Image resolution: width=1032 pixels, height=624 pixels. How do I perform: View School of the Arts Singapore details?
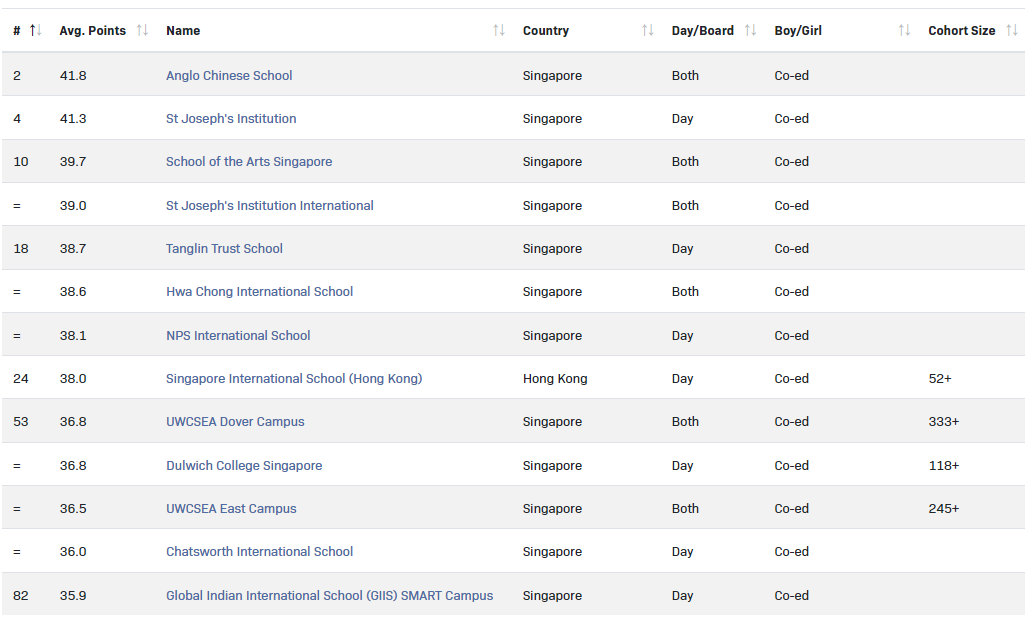(x=249, y=161)
